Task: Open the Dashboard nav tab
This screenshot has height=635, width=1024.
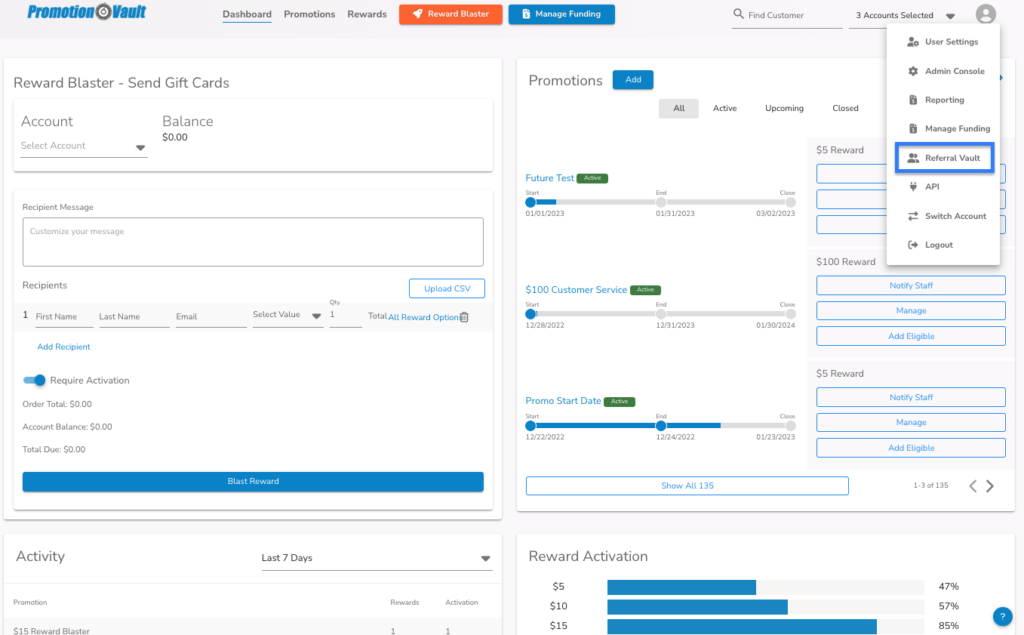Action: point(247,14)
